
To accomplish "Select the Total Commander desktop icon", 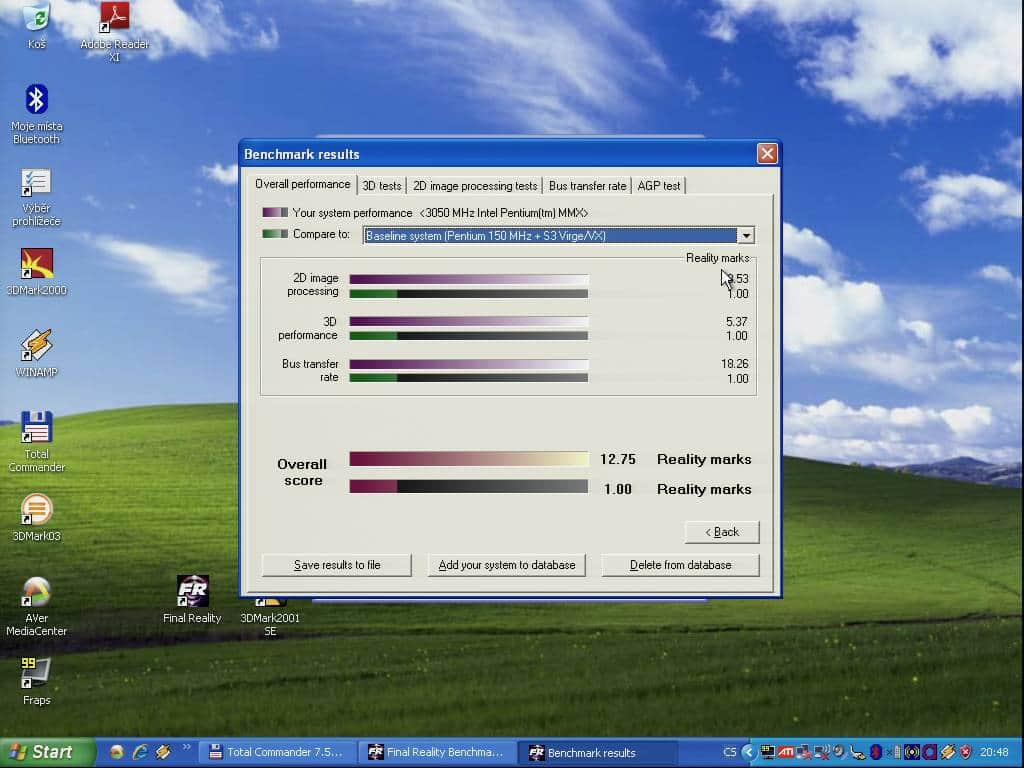I will point(37,441).
